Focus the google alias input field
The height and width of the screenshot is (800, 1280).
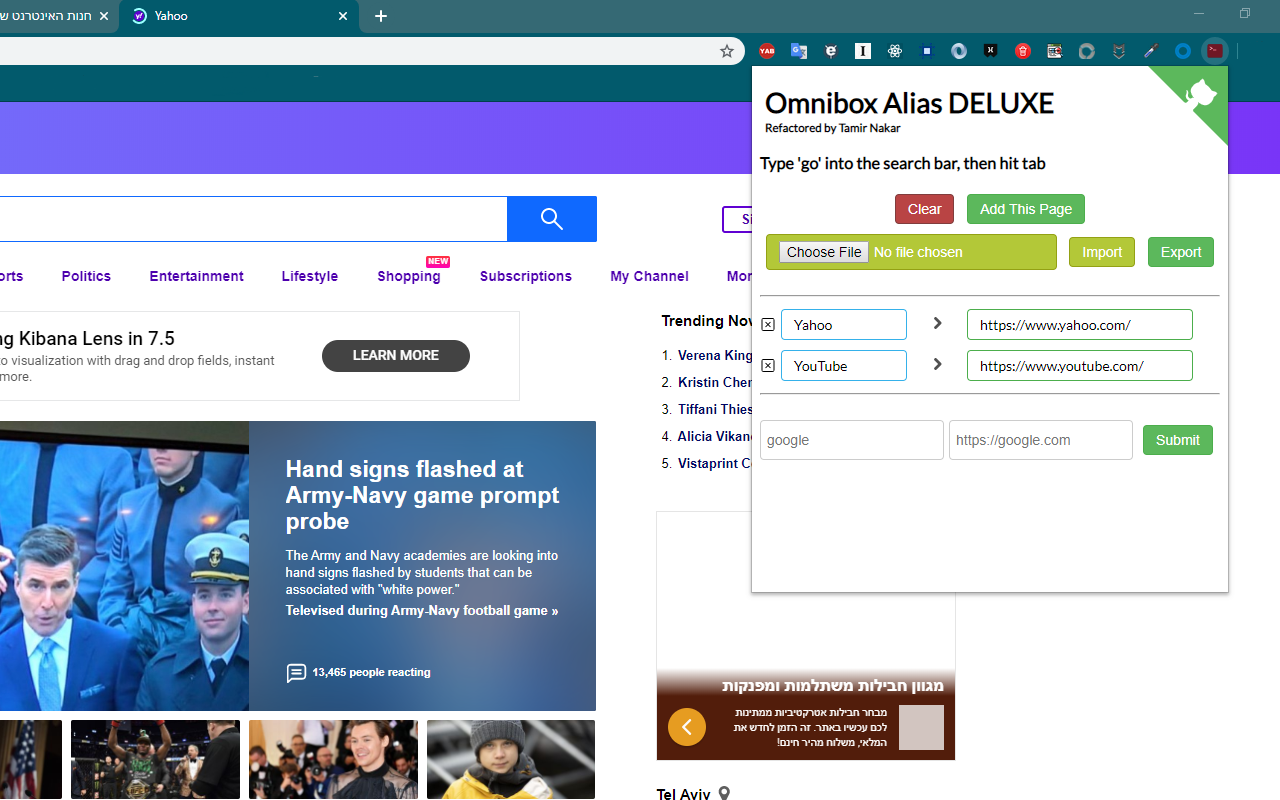(852, 440)
